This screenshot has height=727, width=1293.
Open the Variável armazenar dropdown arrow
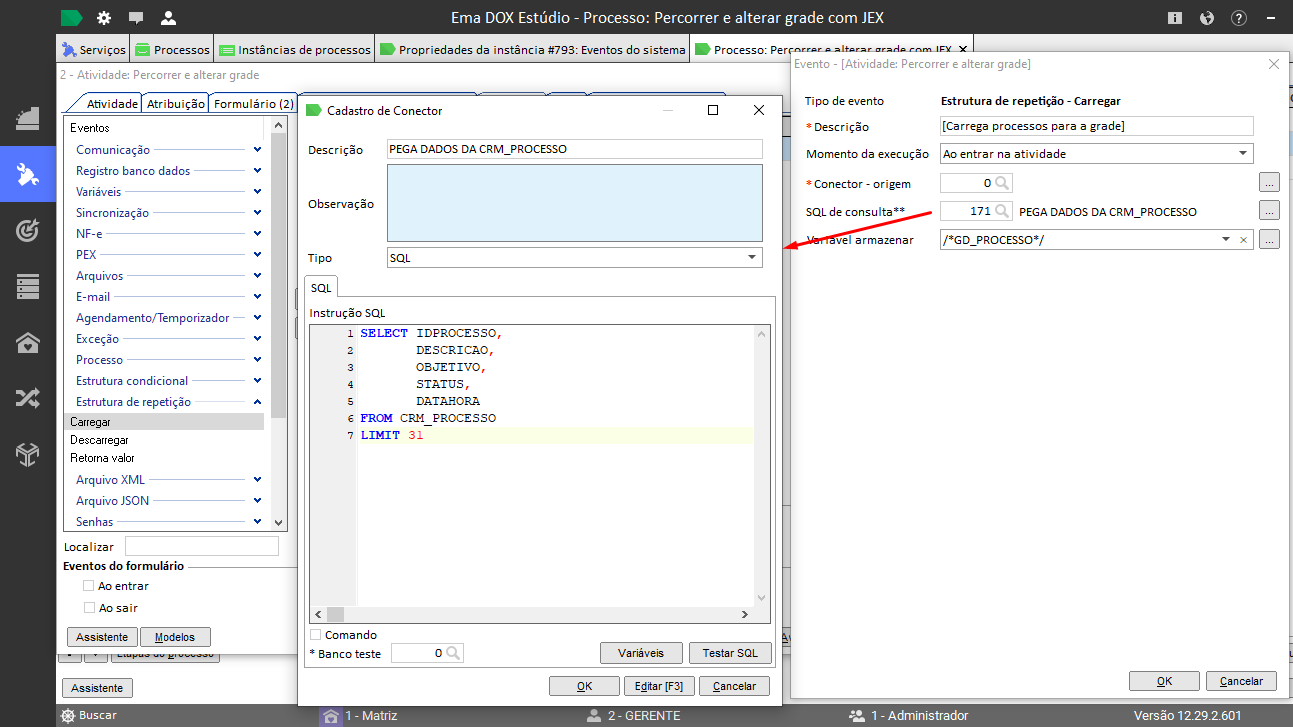click(1226, 240)
